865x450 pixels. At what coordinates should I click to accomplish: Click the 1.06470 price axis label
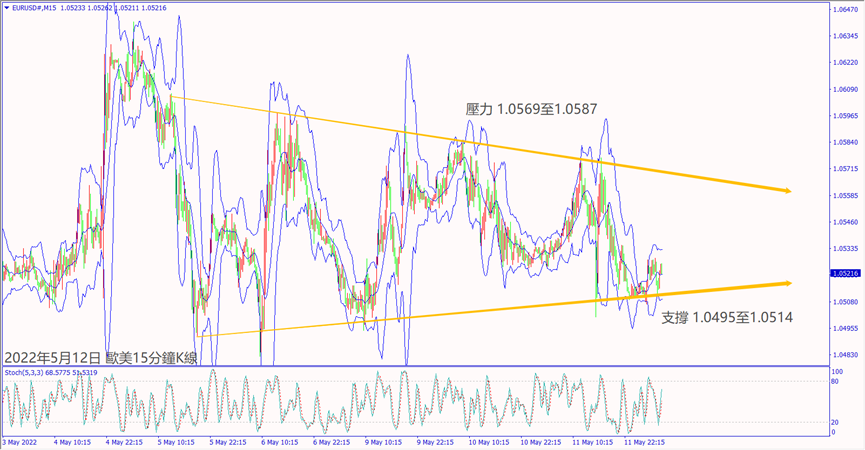[x=845, y=9]
